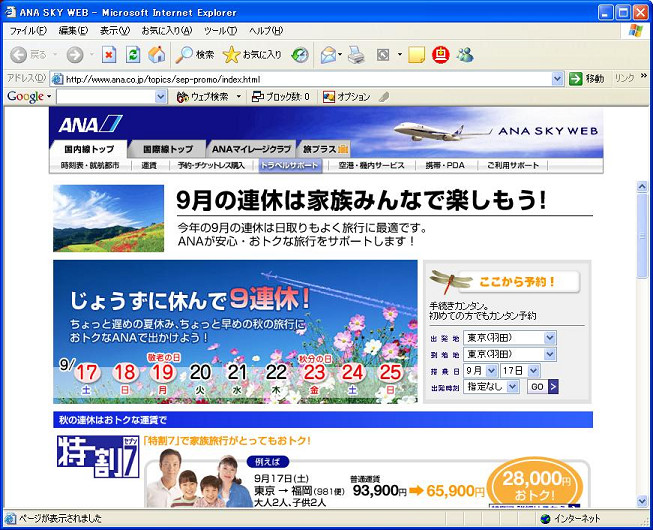Switch to ANAマイレージクラブ tab
This screenshot has height=530, width=653.
point(252,149)
